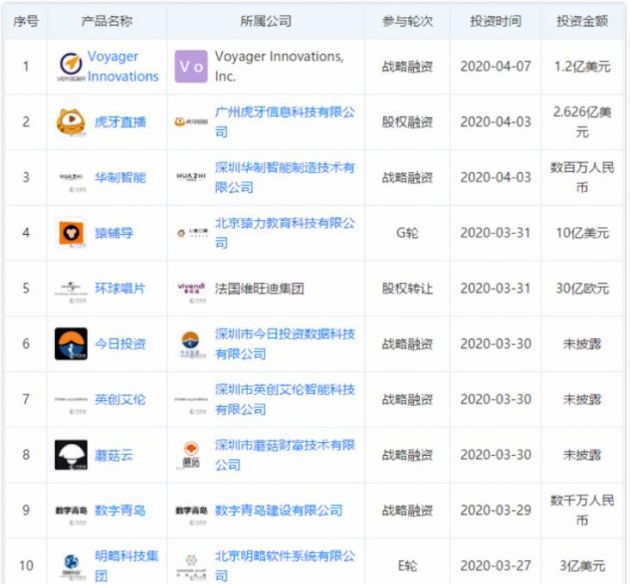Select the Voyager Innovations, Inc. company text
This screenshot has width=630, height=584.
[279, 66]
